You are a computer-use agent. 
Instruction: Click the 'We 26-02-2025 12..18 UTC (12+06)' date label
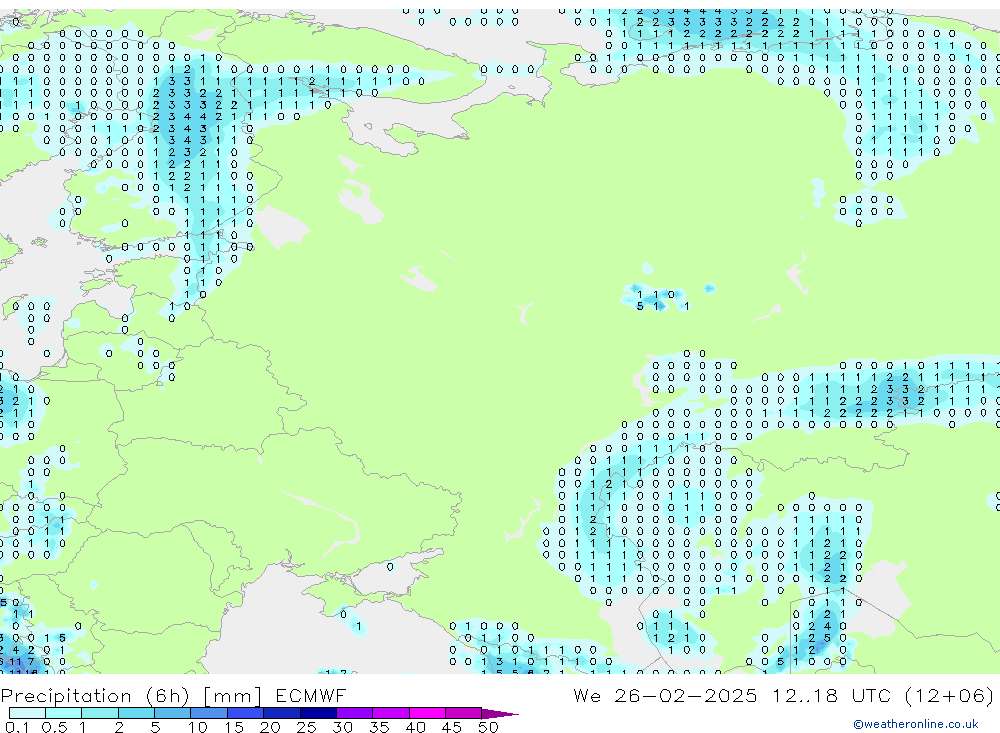pyautogui.click(x=783, y=695)
